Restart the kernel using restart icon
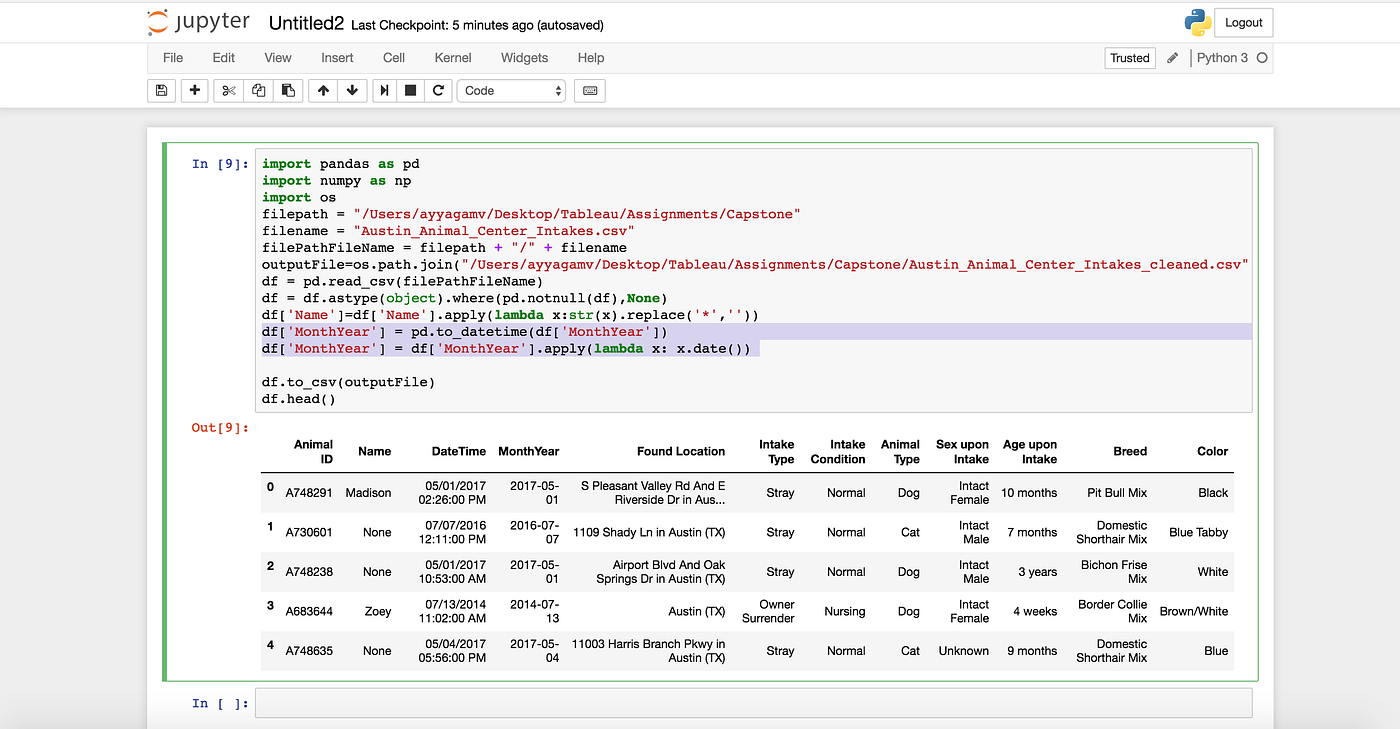Image resolution: width=1400 pixels, height=729 pixels. tap(438, 90)
